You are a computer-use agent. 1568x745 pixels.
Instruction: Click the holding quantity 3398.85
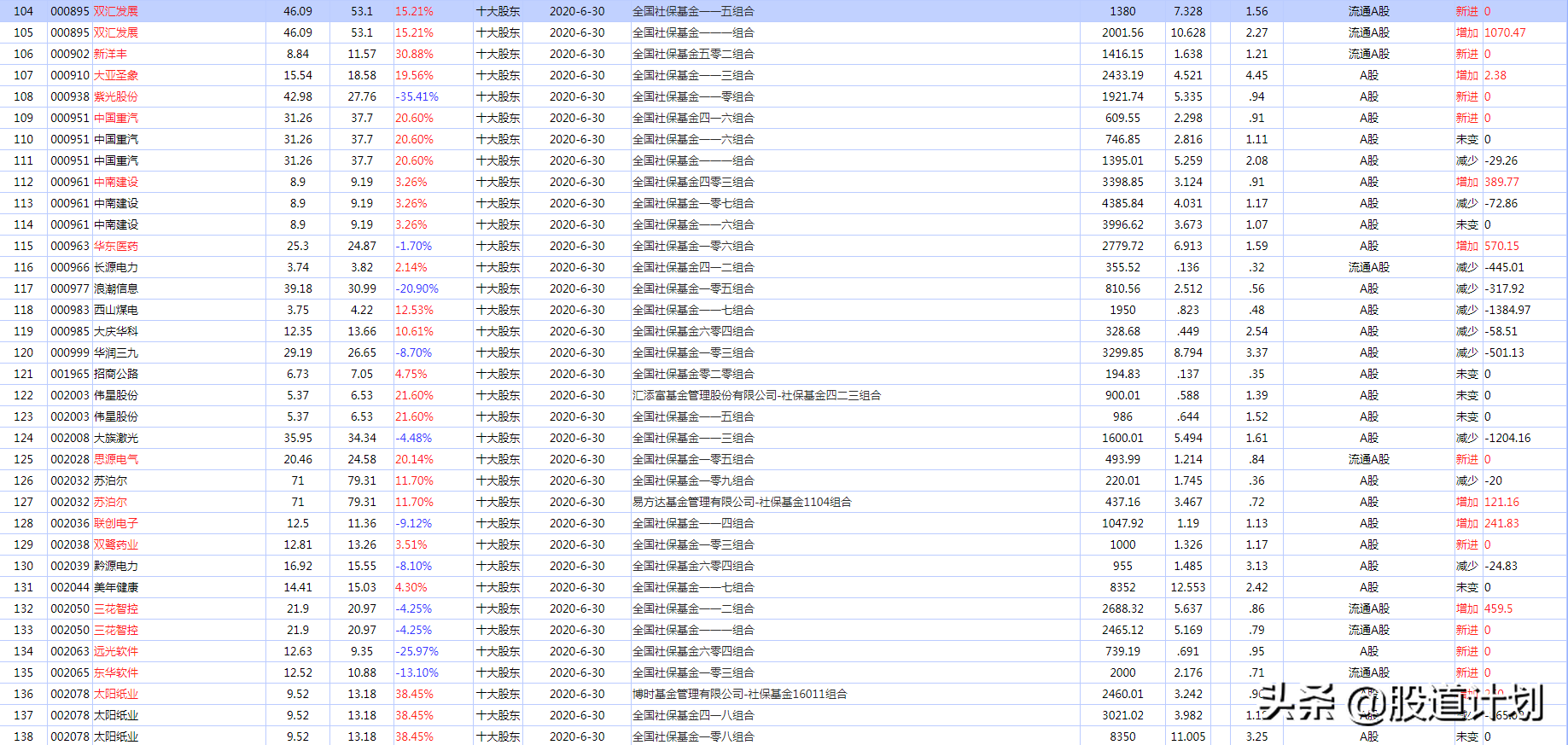click(x=1122, y=182)
